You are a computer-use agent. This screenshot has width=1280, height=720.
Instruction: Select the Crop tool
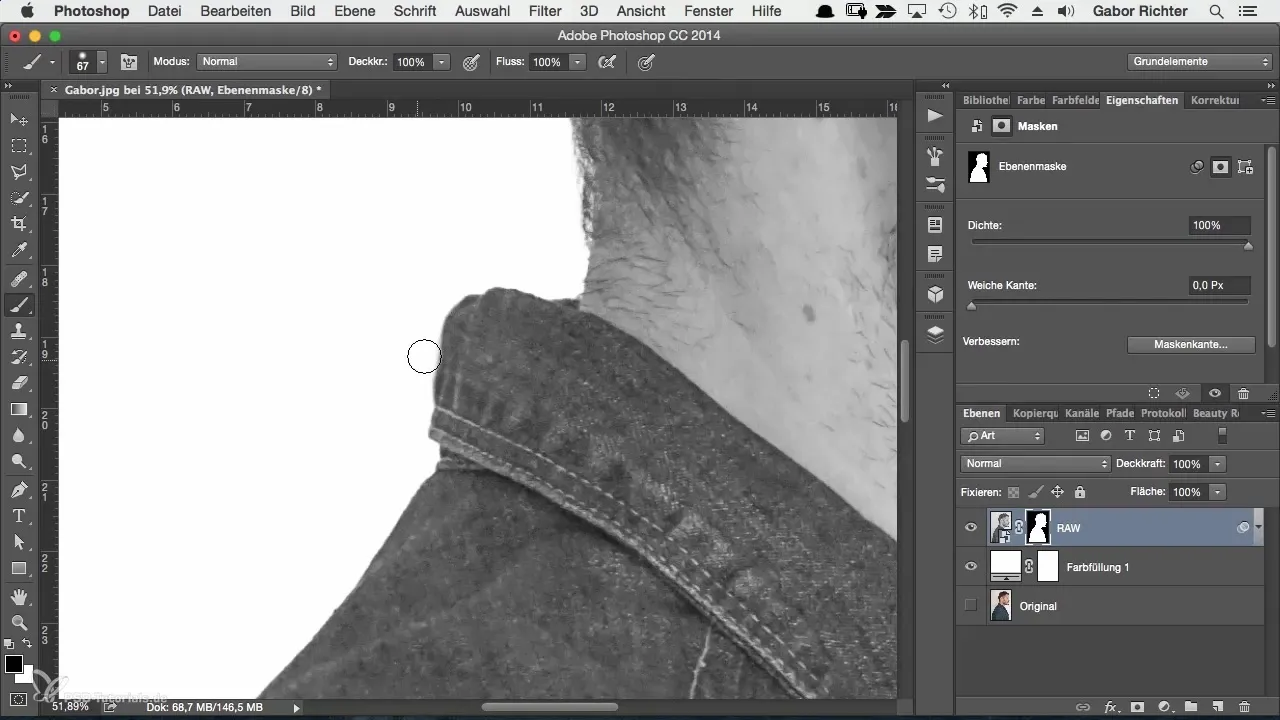coord(18,224)
